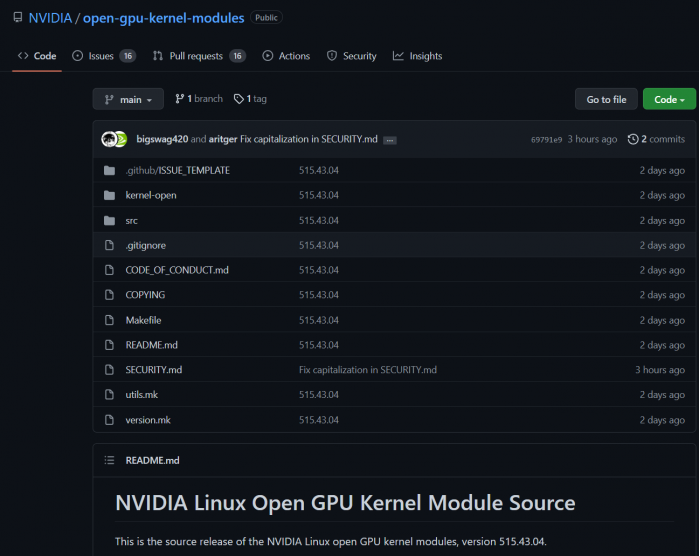Expand the commit message ellipsis button
The image size is (700, 556).
coord(389,140)
